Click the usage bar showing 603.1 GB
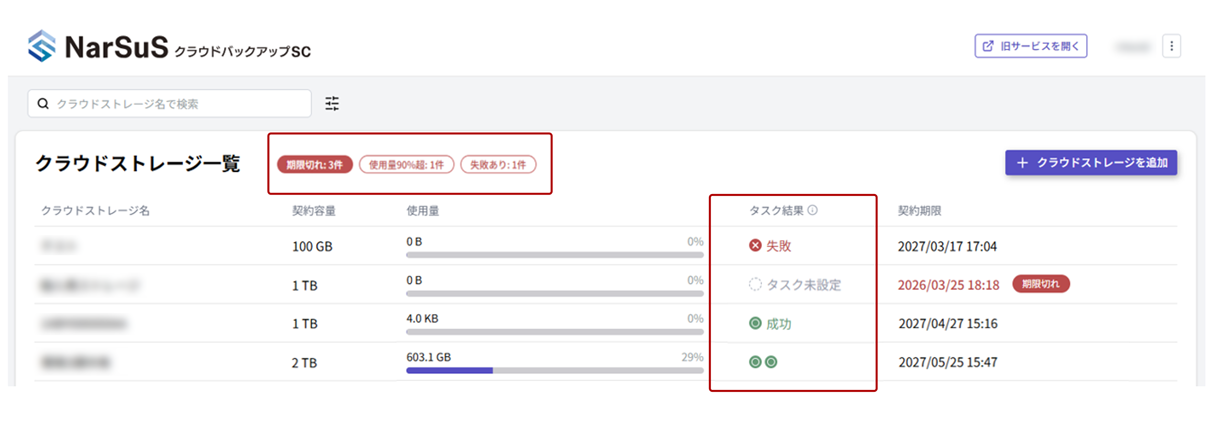1220x427 pixels. point(555,370)
